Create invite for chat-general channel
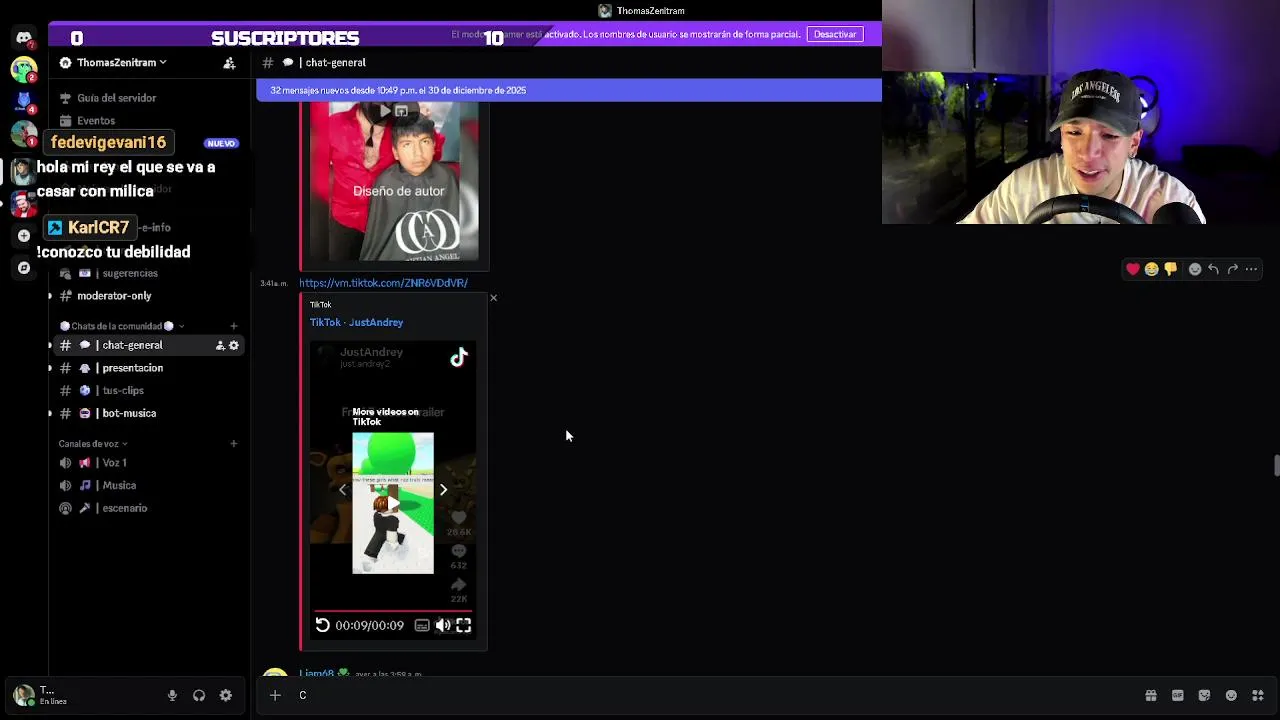The width and height of the screenshot is (1280, 720). pyautogui.click(x=220, y=345)
